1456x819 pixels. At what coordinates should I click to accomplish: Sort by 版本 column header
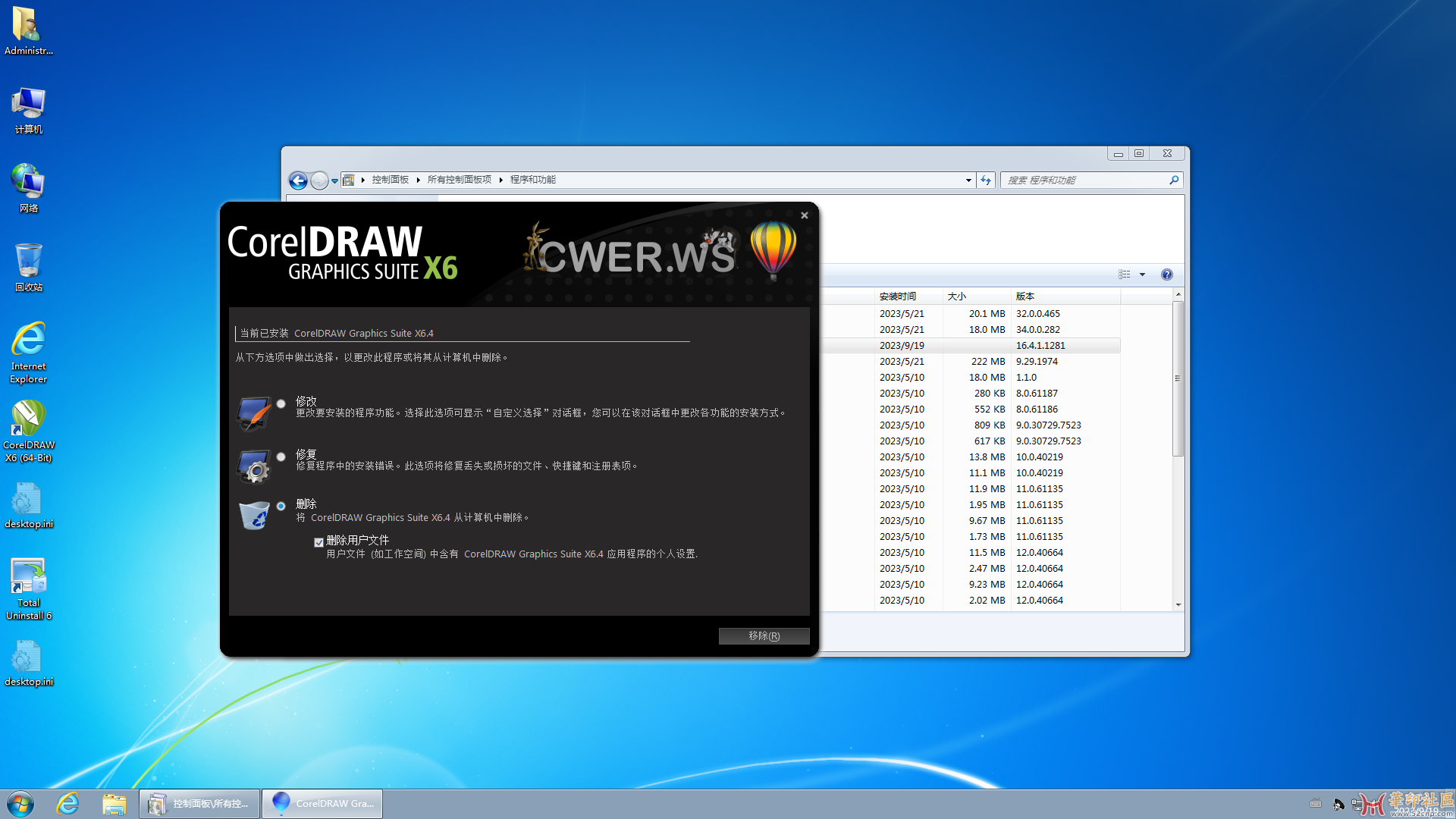[1065, 297]
